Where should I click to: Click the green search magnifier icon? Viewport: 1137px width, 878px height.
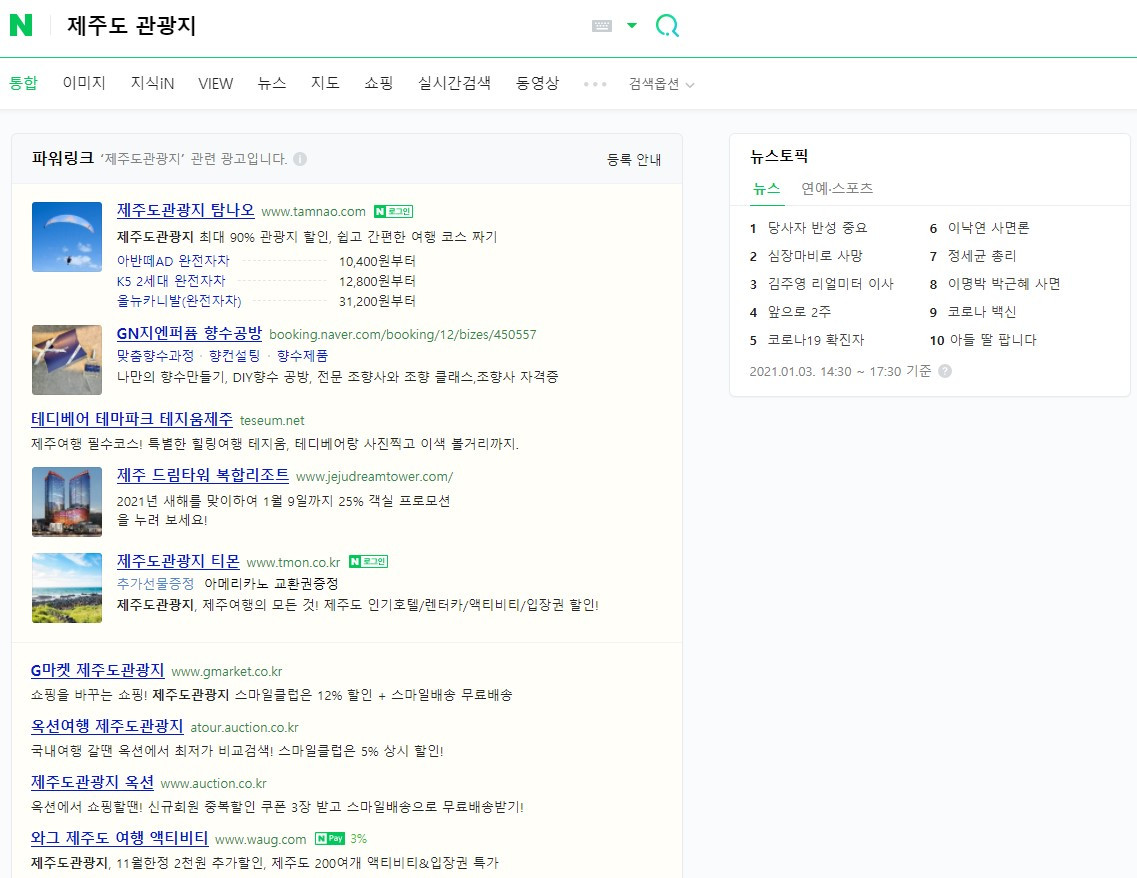[x=667, y=25]
